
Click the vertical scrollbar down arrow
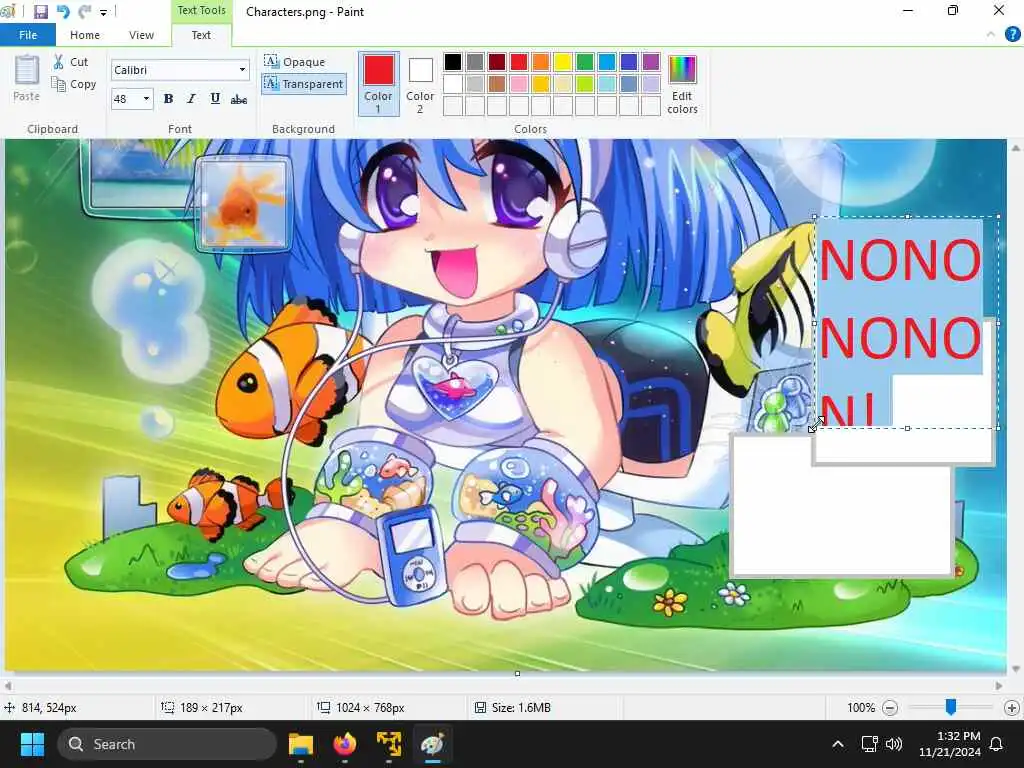[1016, 669]
